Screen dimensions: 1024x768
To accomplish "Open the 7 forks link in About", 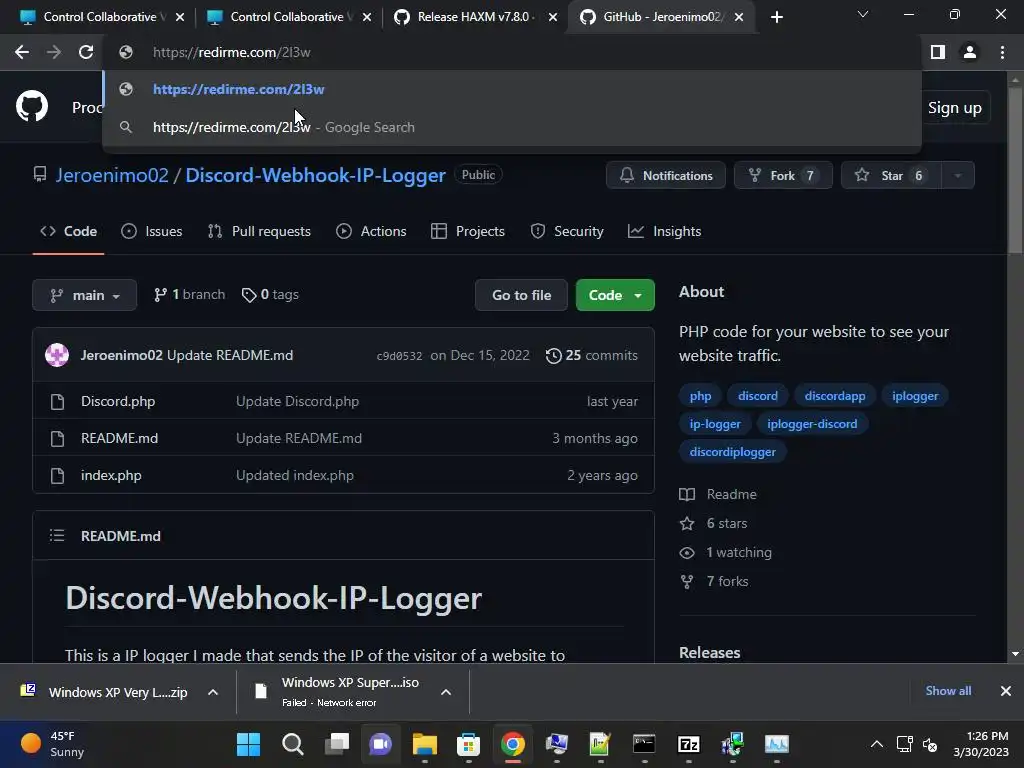I will tap(715, 581).
